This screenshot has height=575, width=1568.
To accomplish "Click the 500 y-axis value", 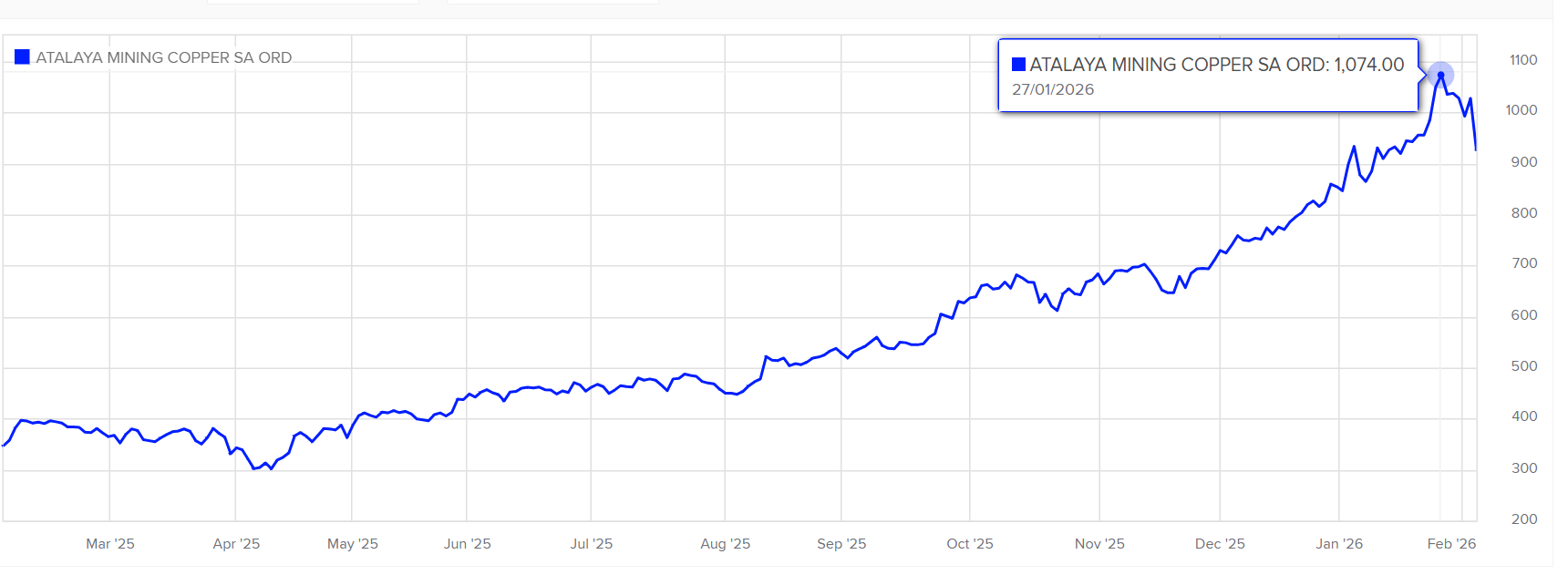I will pos(1524,366).
